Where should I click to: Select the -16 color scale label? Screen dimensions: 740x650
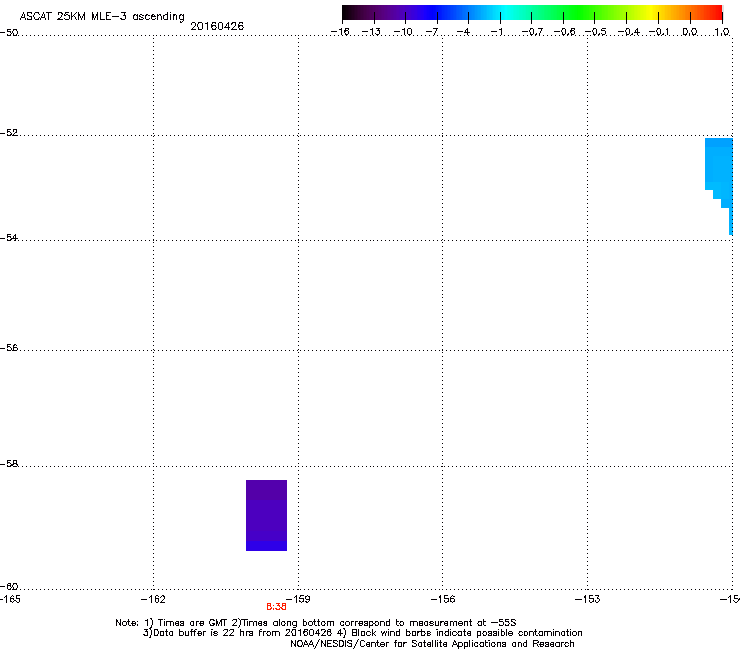(x=340, y=32)
